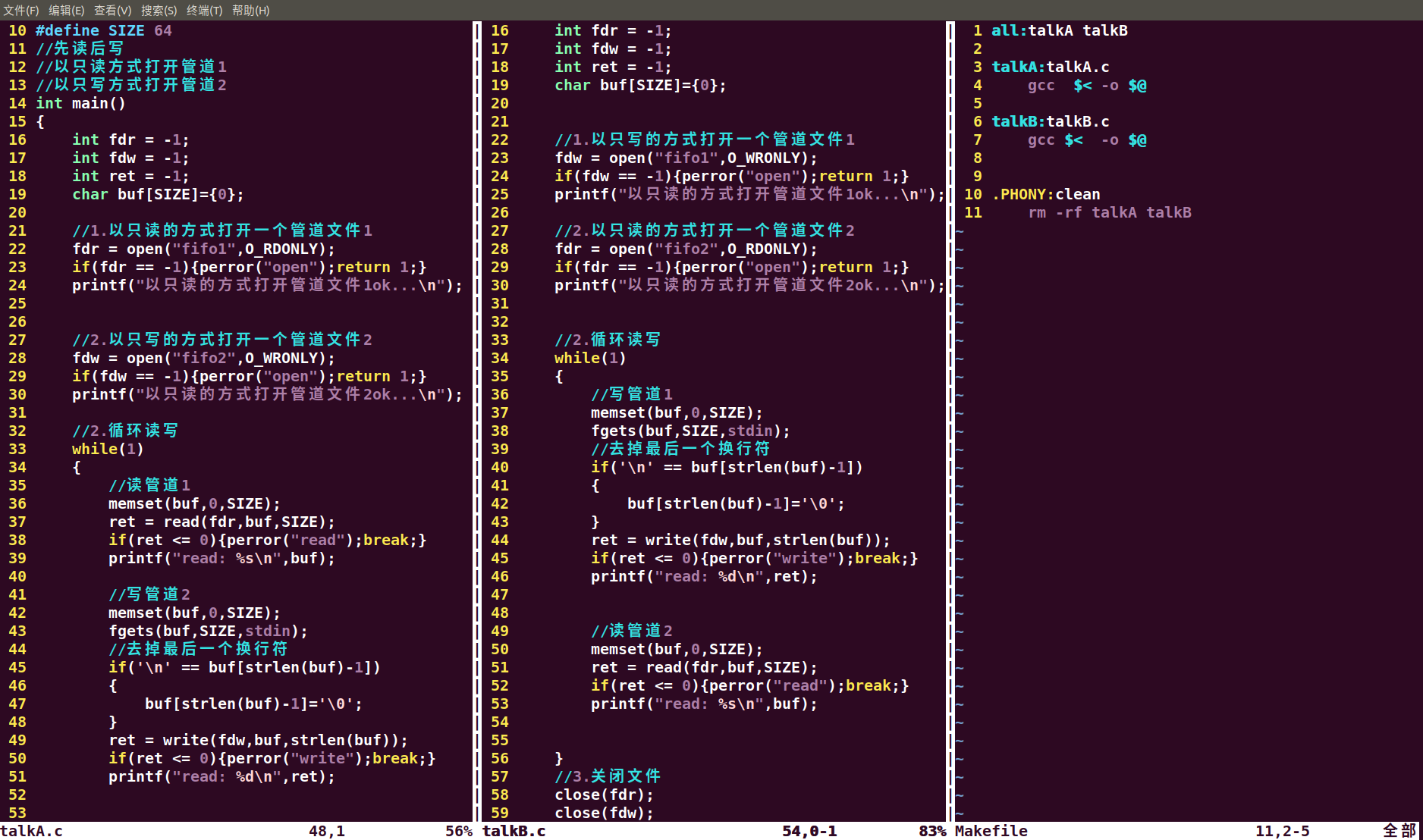Click 'printf("read: %s\n",buf);' in talkB.c line 53
This screenshot has height=840, width=1423.
[x=704, y=704]
